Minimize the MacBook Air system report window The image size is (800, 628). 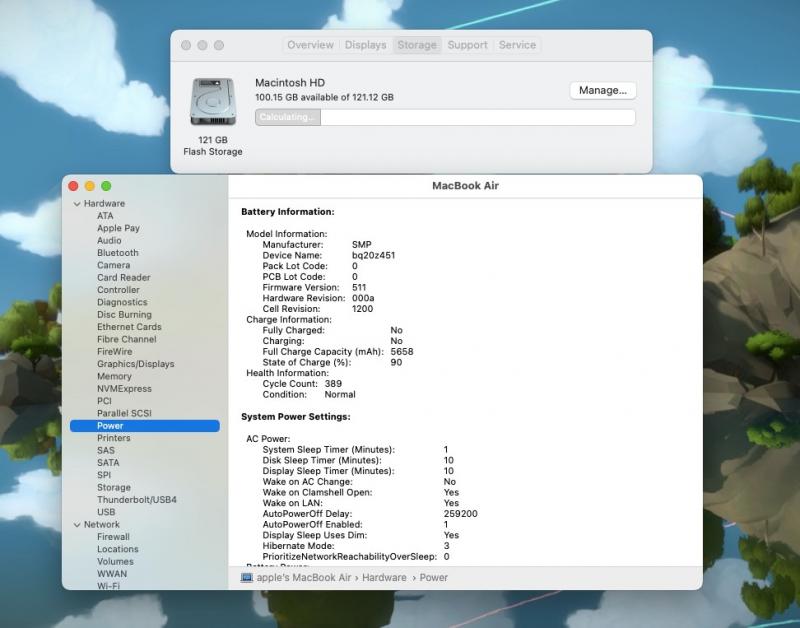coord(90,186)
